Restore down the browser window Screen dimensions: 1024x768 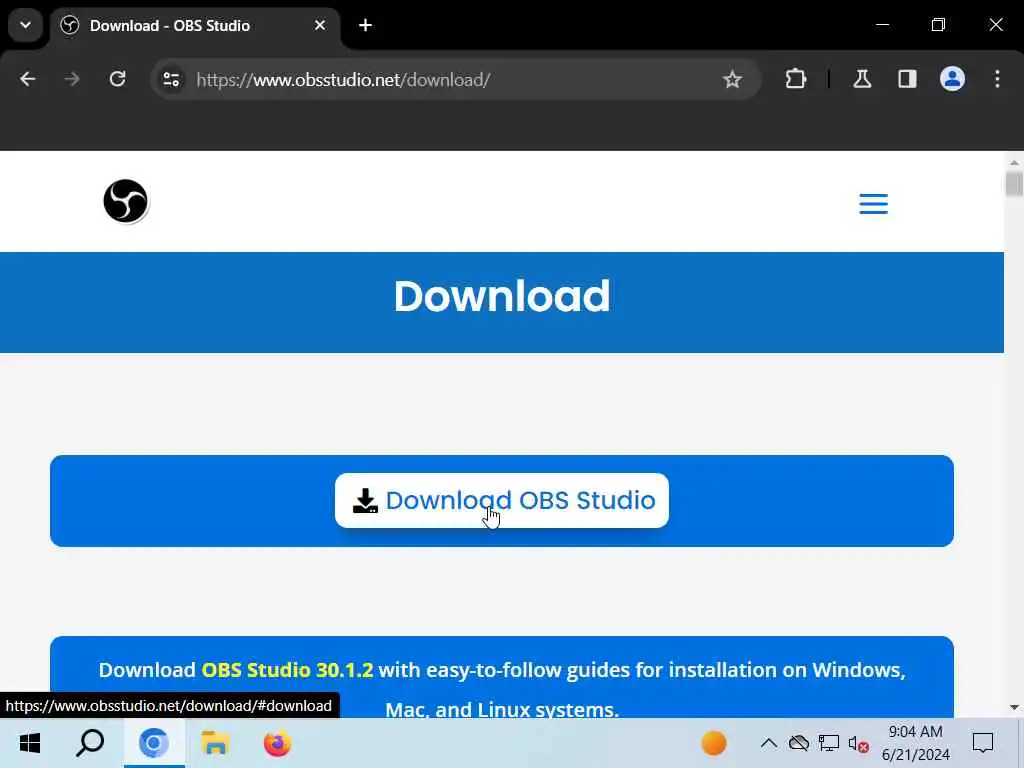[938, 25]
